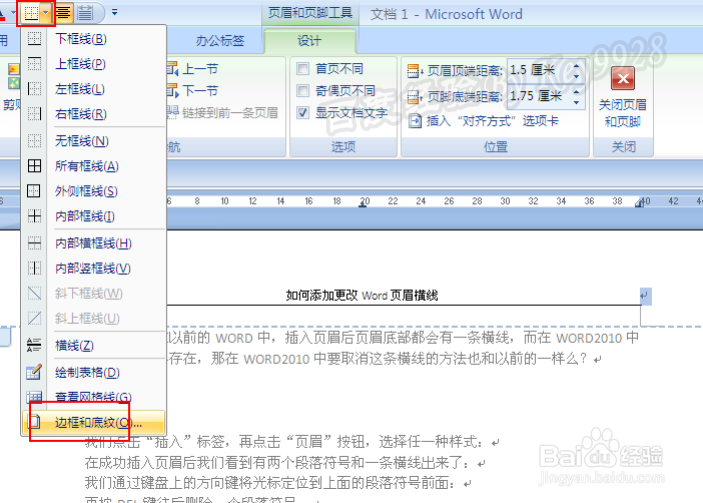The image size is (703, 503).
Task: Click 链接到前一条页眉 link to previous
Action: pyautogui.click(x=223, y=112)
